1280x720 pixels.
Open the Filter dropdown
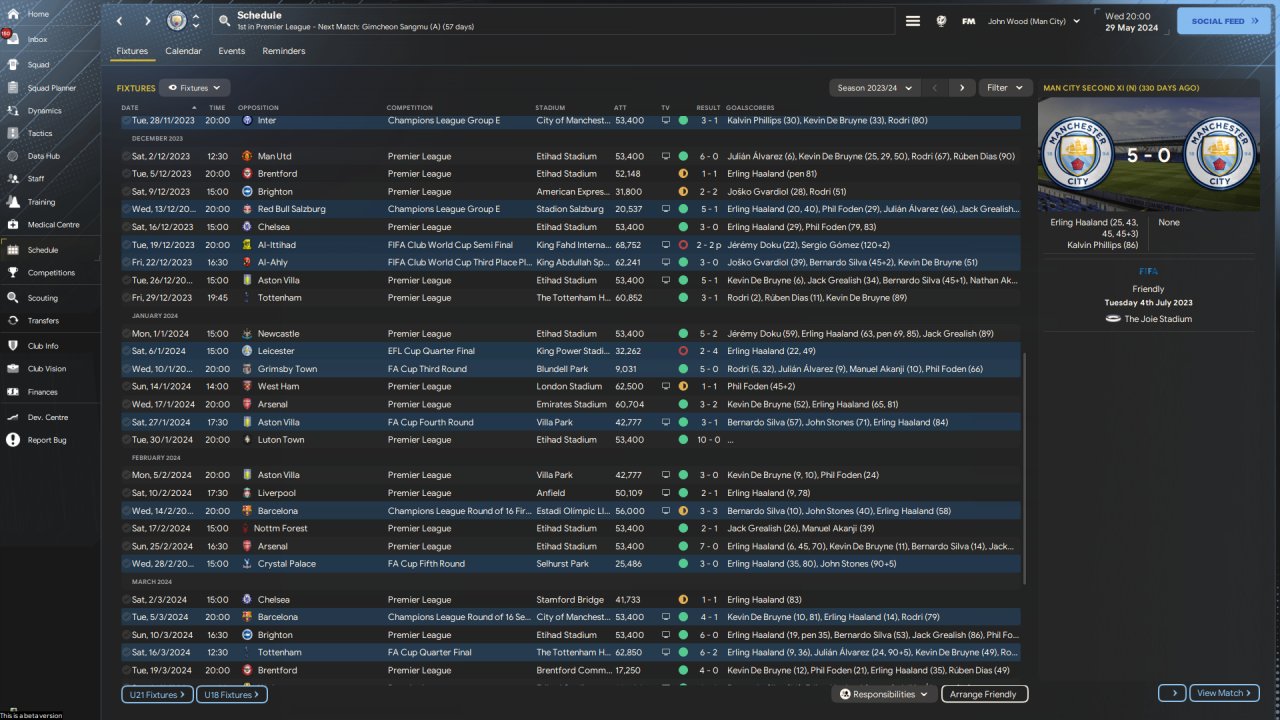pos(1005,88)
